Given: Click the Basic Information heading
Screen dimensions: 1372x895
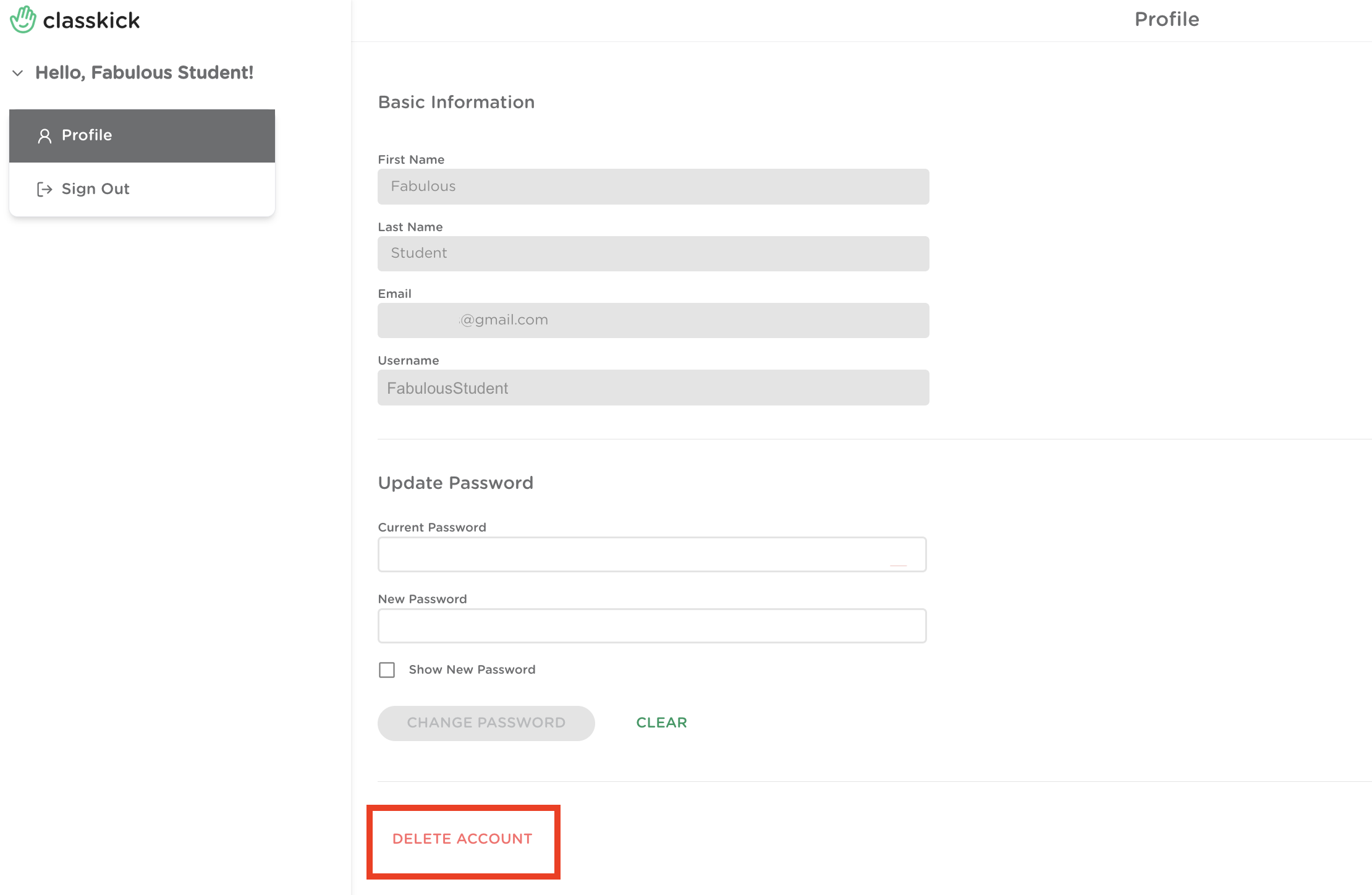Looking at the screenshot, I should [457, 103].
